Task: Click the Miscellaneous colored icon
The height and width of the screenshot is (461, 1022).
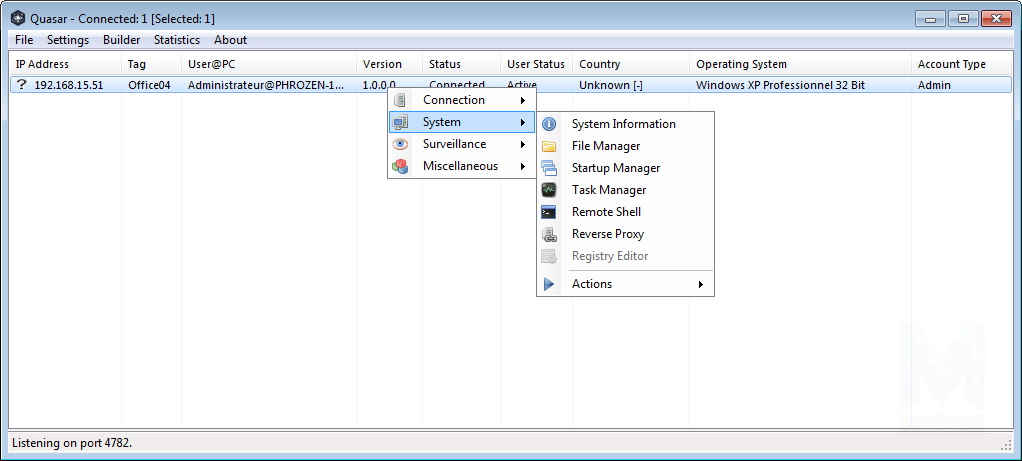Action: point(400,166)
